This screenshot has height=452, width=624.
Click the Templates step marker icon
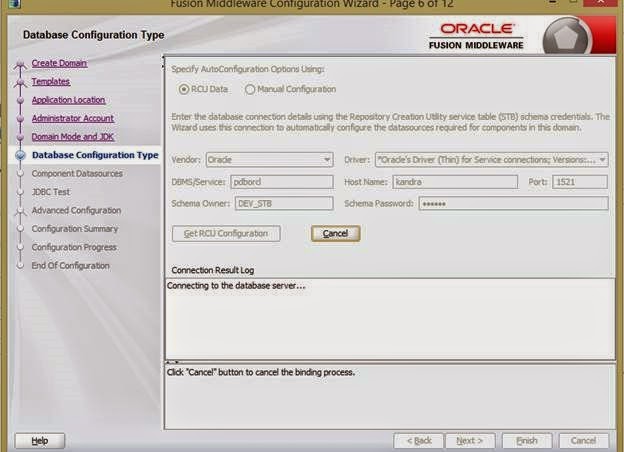pyautogui.click(x=20, y=83)
